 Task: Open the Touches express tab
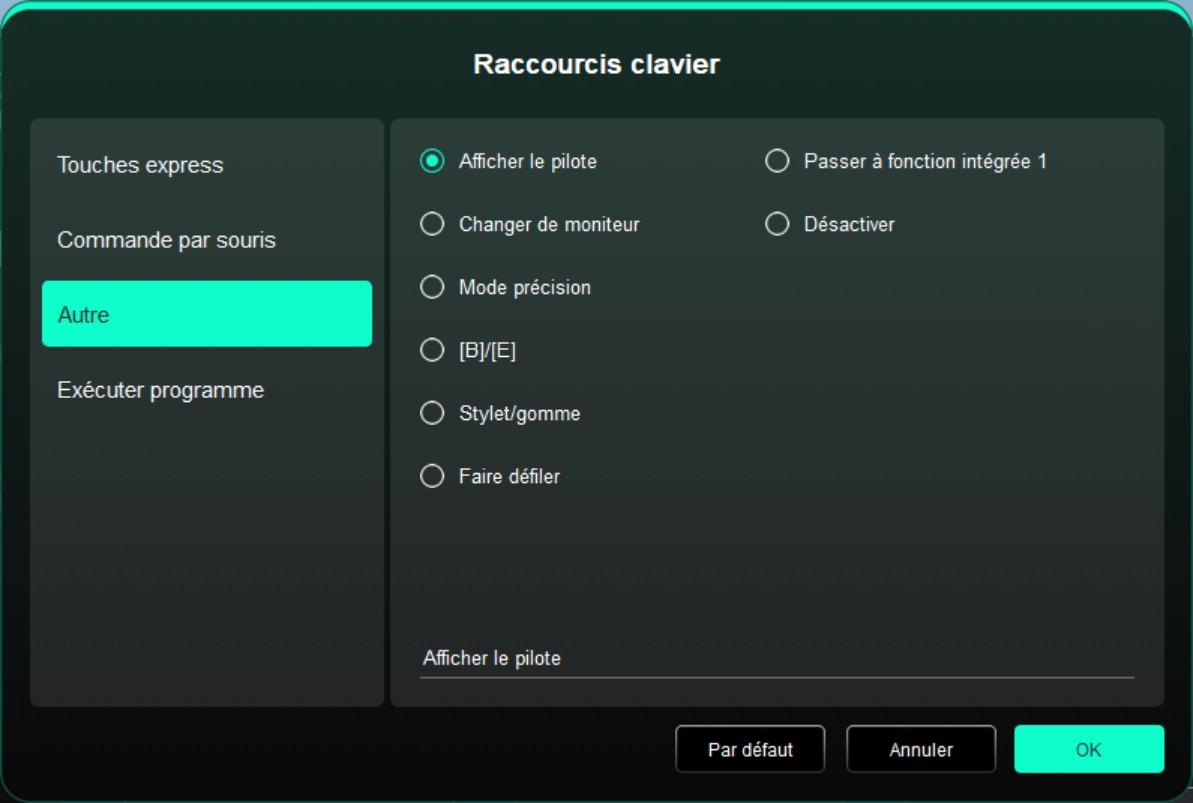click(140, 165)
